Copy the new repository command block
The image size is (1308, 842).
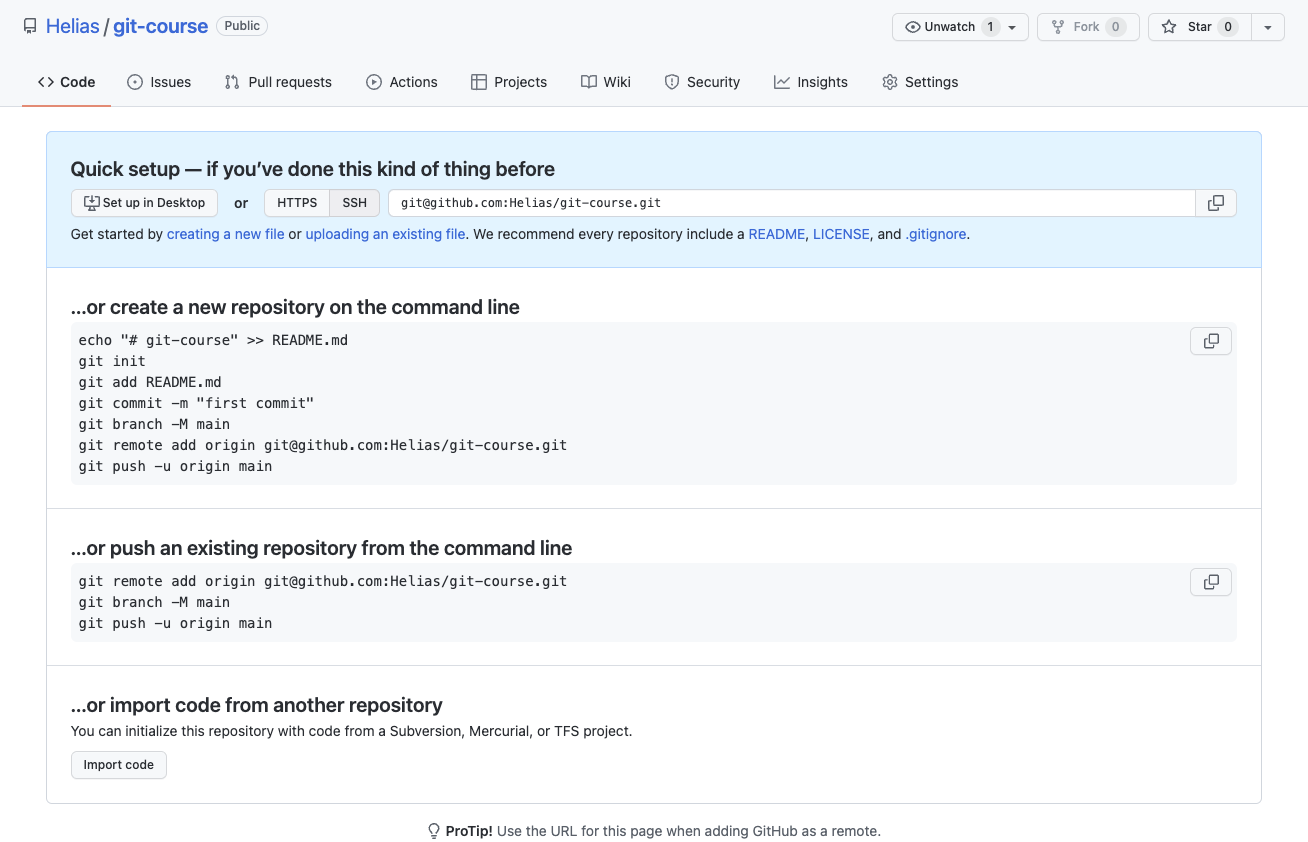1211,341
